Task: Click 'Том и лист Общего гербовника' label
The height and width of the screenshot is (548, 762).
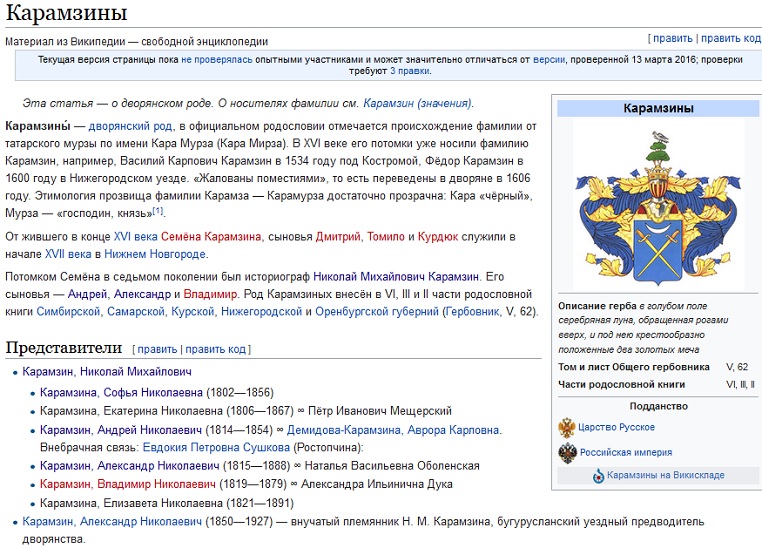Action: pos(634,367)
